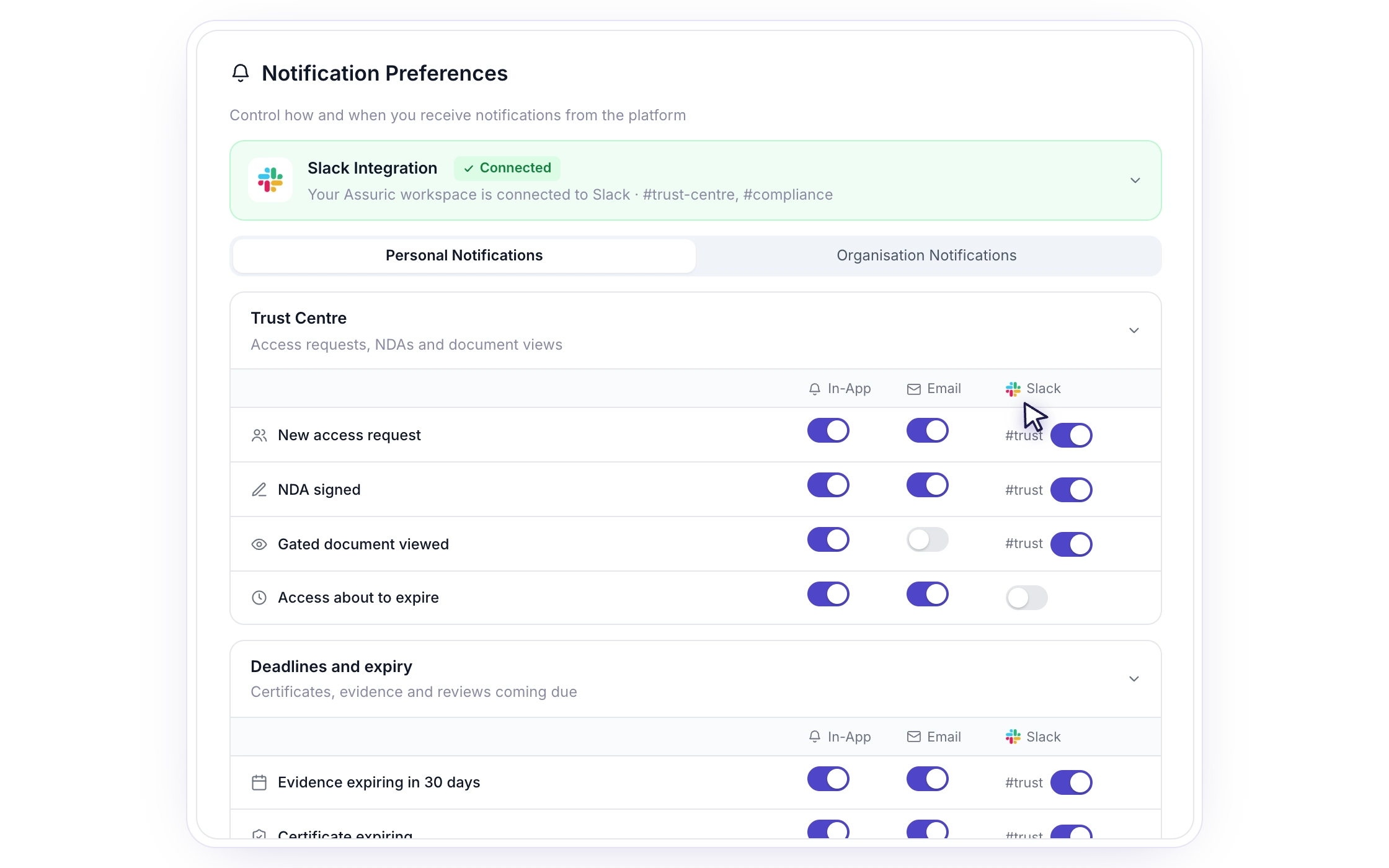Click the Email envelope icon in Trust Centre header

tap(914, 389)
